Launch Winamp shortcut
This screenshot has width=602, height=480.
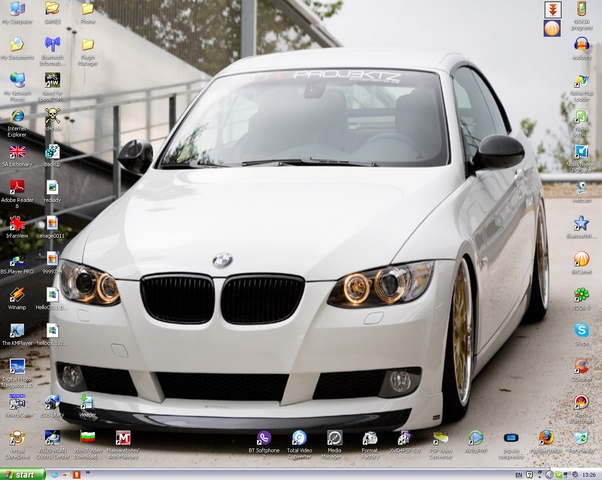click(17, 298)
